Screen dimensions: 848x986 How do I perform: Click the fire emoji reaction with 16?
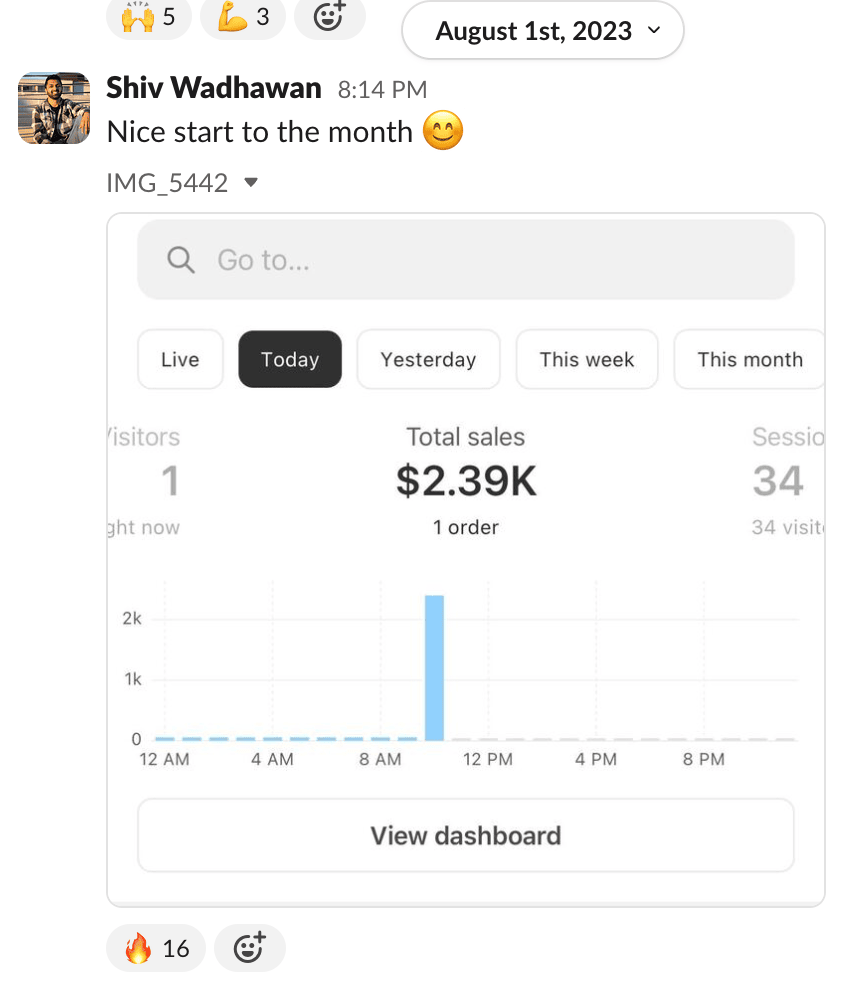156,948
